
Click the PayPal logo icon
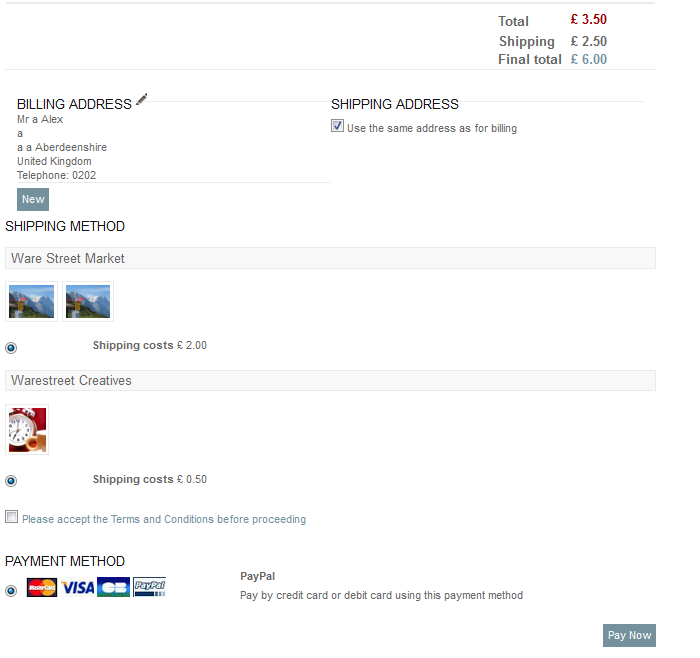coord(150,587)
